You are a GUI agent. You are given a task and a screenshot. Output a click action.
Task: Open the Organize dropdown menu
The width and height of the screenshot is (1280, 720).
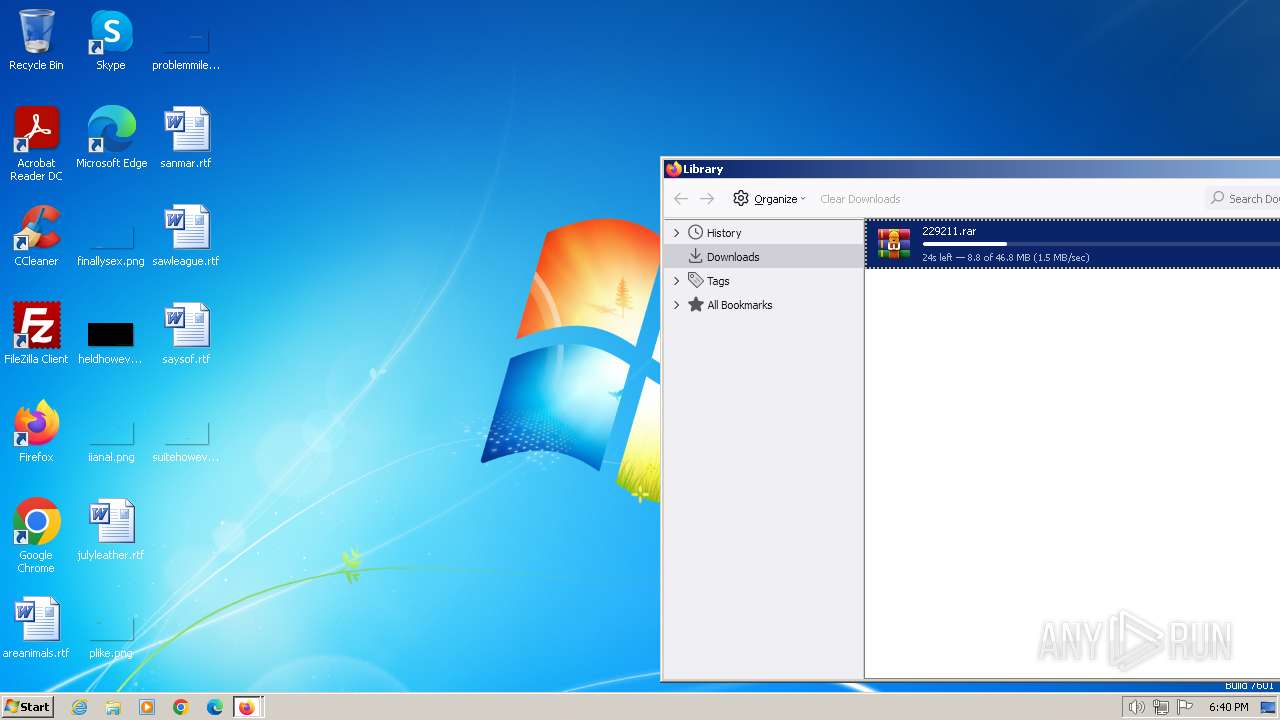coord(769,199)
